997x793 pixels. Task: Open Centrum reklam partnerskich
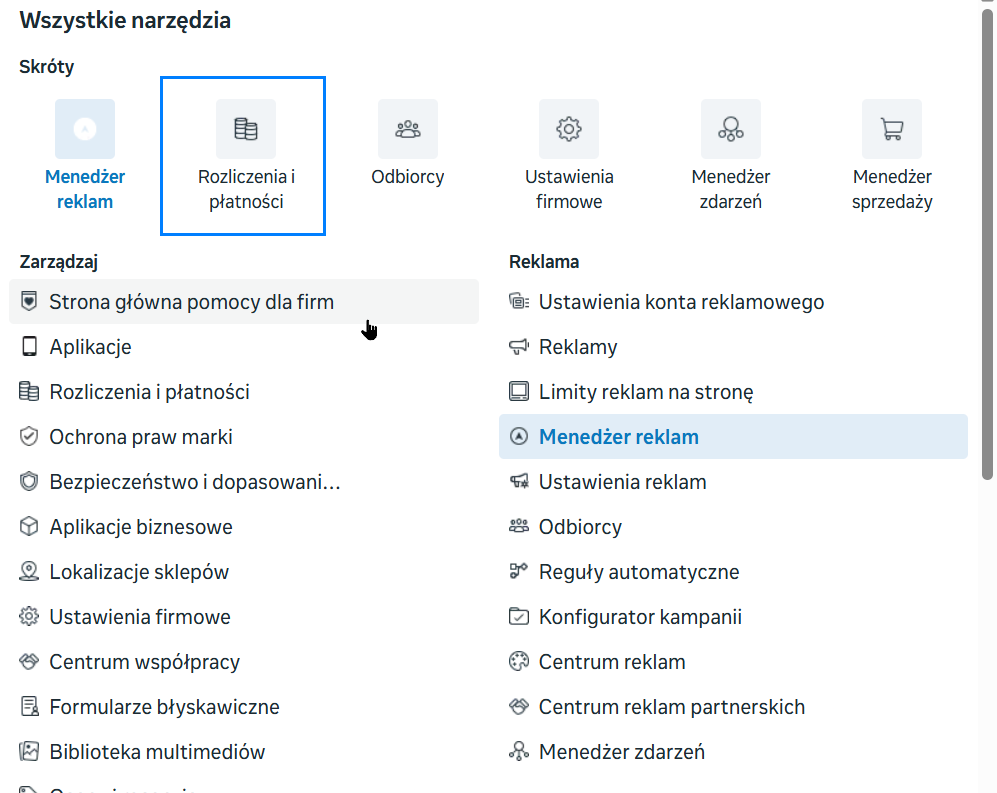coord(671,707)
